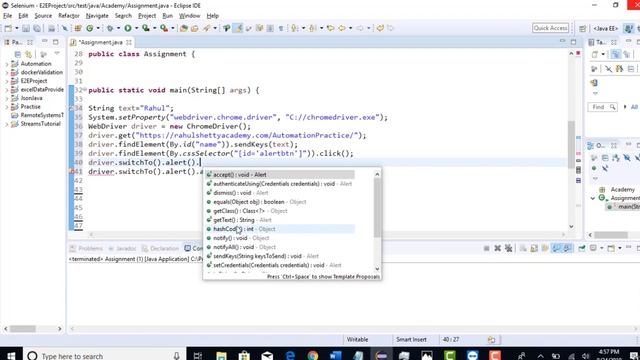This screenshot has width=640, height=360.
Task: Click the Save All toolbar icon
Action: tap(37, 28)
